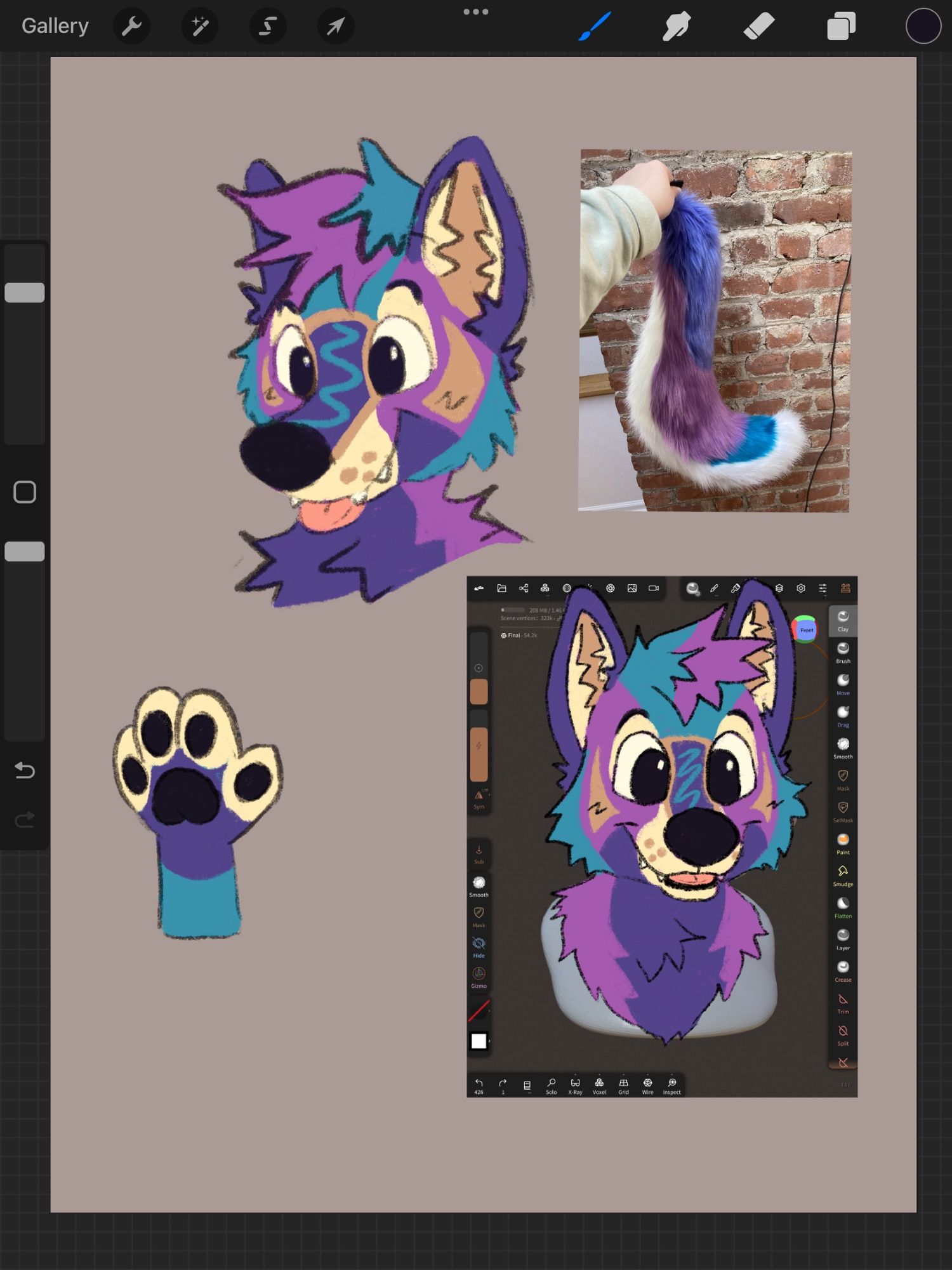Tap the Nomad Sculpt screenshot on canvas
The height and width of the screenshot is (1270, 952).
tap(662, 836)
